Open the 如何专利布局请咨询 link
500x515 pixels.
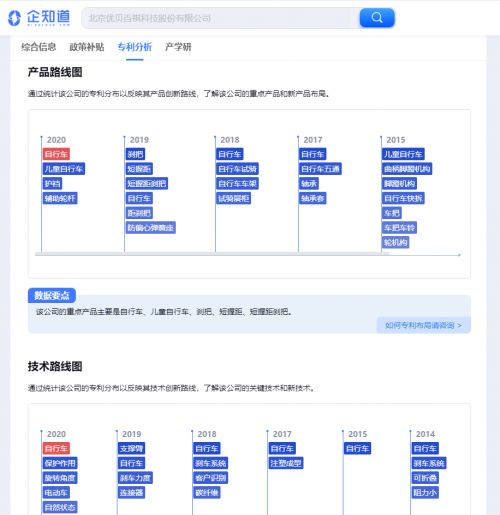click(x=423, y=325)
